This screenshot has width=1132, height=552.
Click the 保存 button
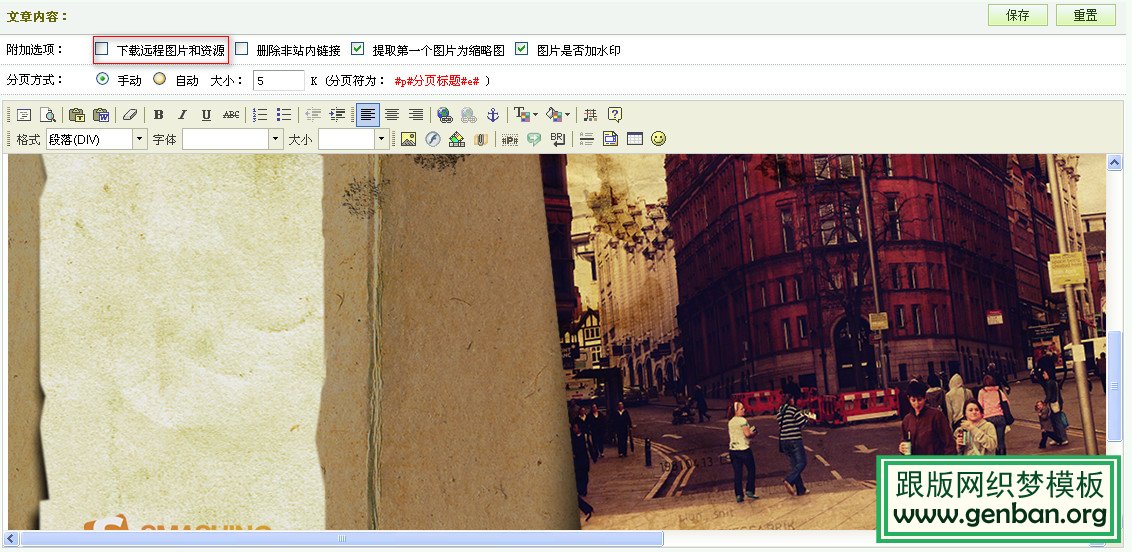[x=1017, y=15]
